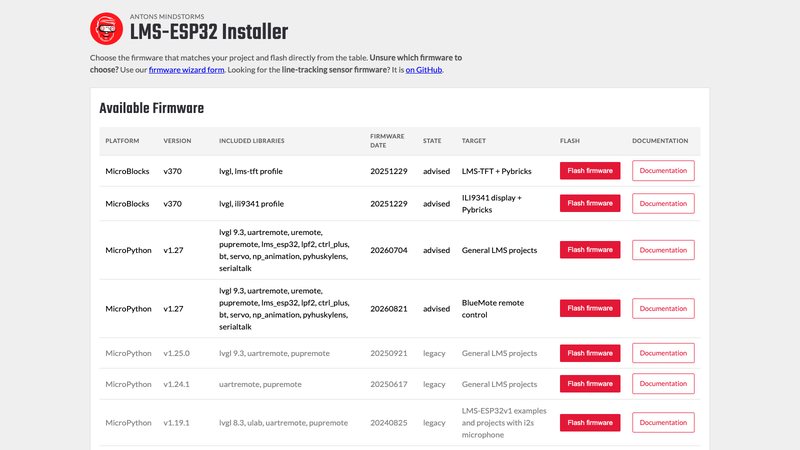Screen dimensions: 800x450
Task: Click the firmware date 20240825
Action: click(x=389, y=423)
